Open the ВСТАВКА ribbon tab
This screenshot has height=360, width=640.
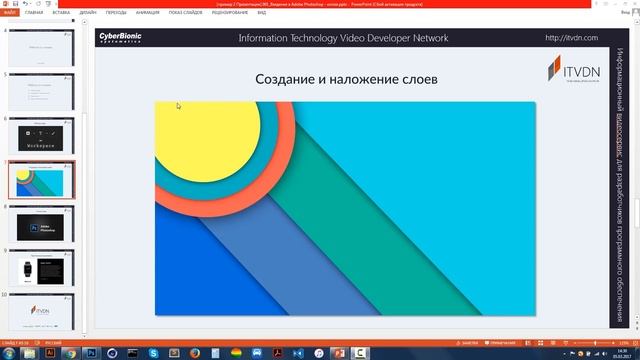pos(61,13)
